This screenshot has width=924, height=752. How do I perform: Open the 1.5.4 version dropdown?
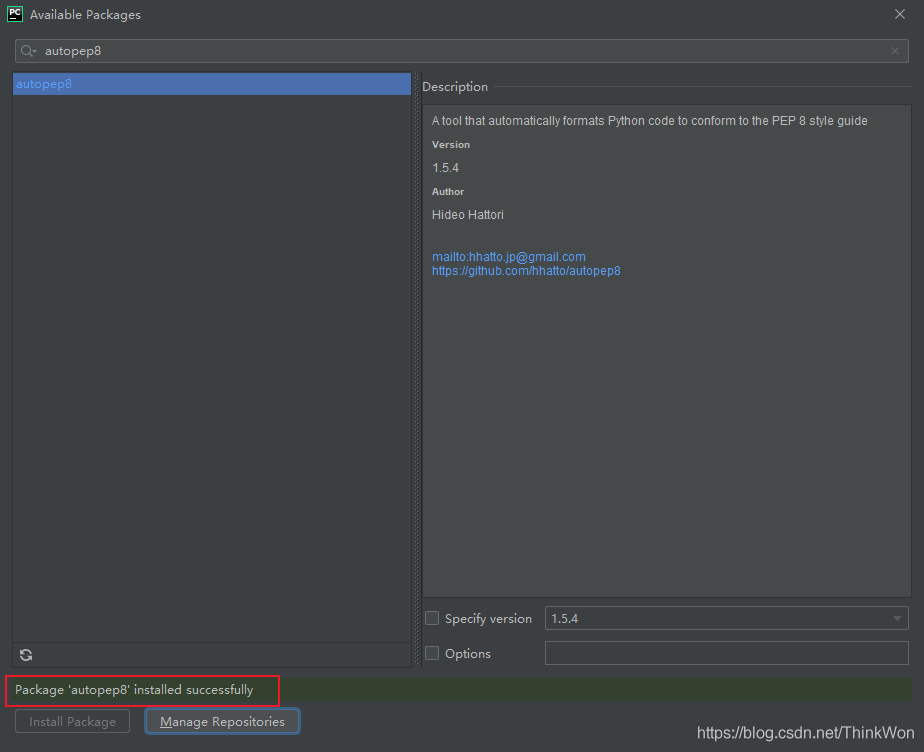pos(726,619)
